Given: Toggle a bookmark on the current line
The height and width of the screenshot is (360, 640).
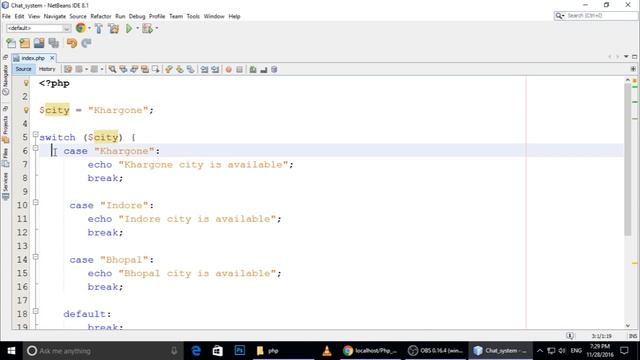Looking at the screenshot, I should click(x=191, y=69).
